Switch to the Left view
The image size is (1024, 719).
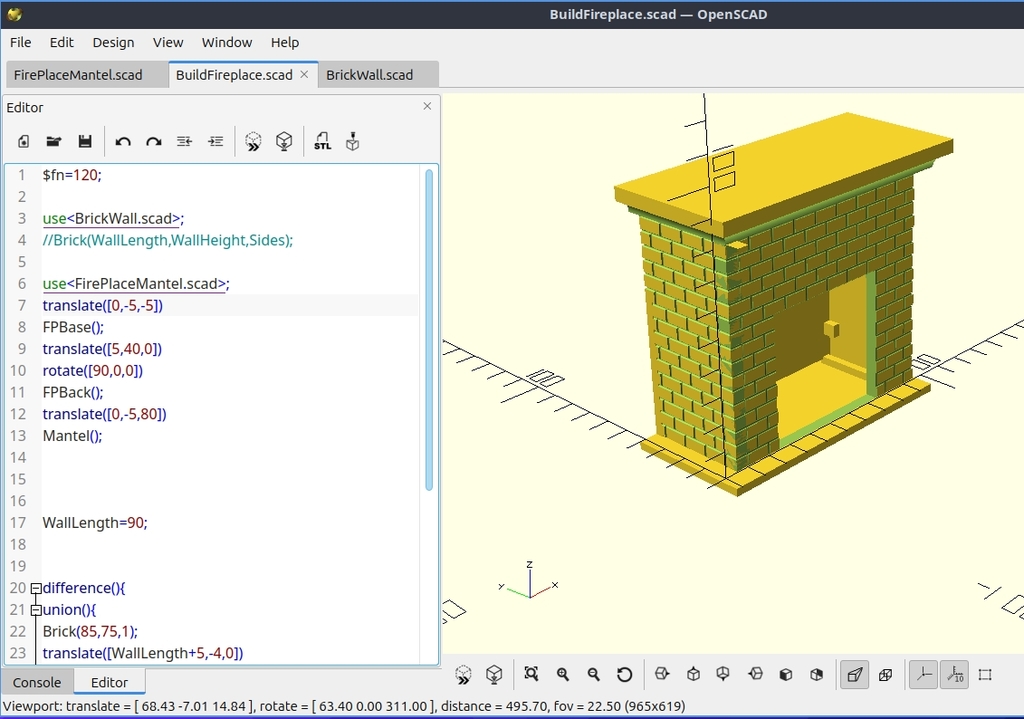[x=755, y=674]
